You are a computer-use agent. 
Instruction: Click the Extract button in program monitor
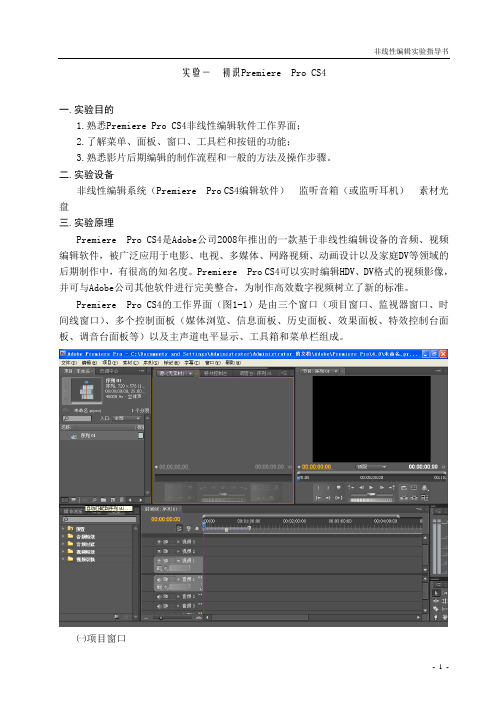414,498
